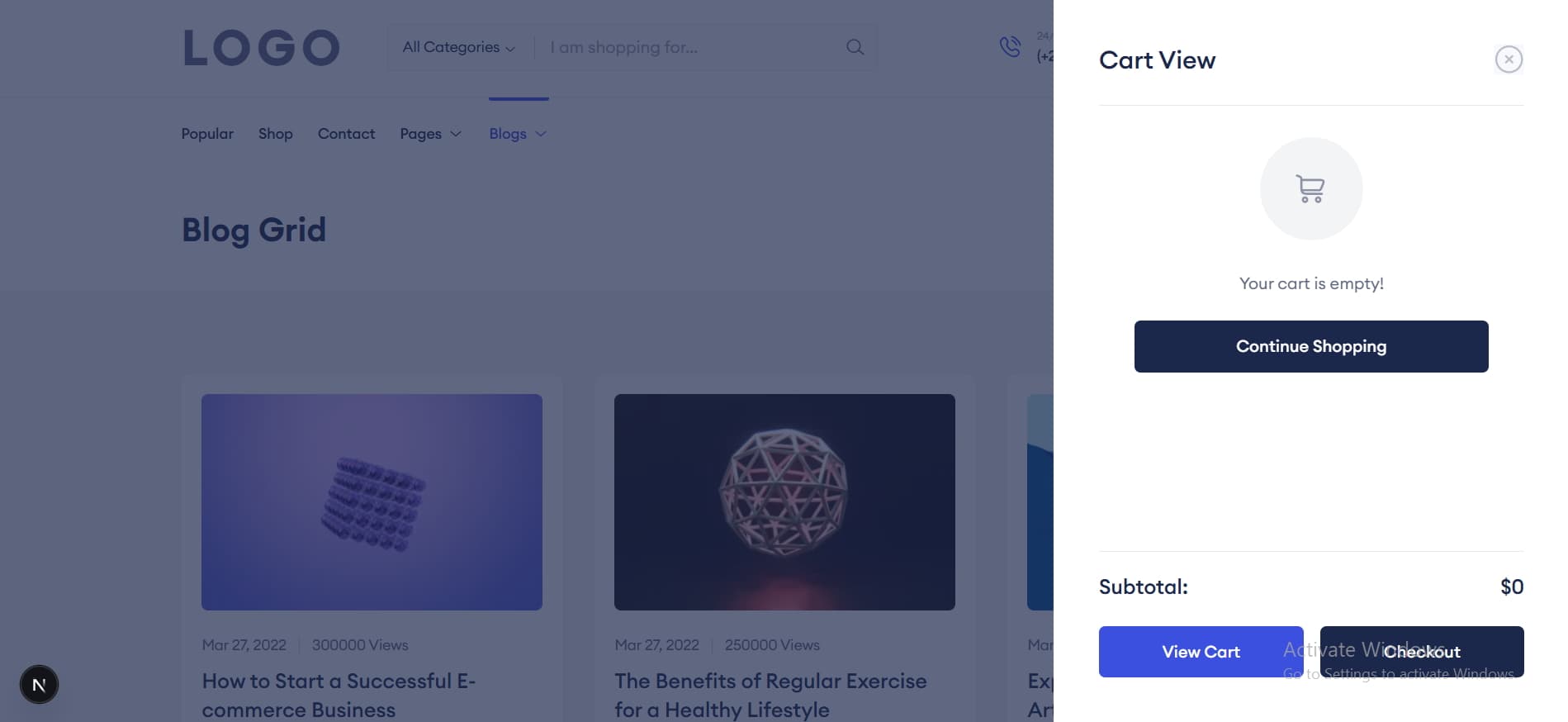Click the phone support icon

[x=1010, y=46]
